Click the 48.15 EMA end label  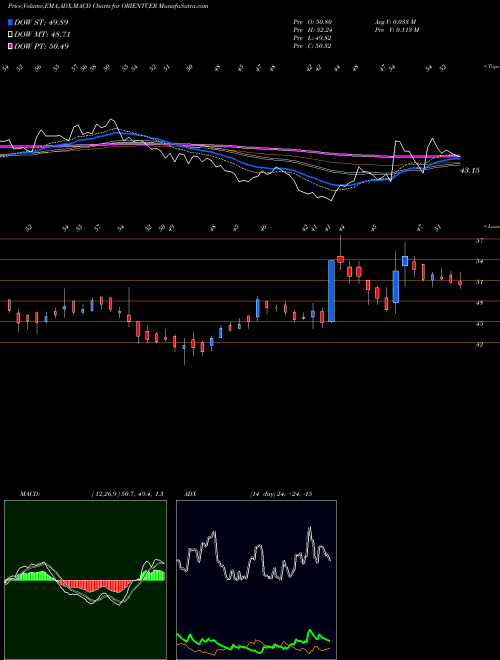point(470,170)
